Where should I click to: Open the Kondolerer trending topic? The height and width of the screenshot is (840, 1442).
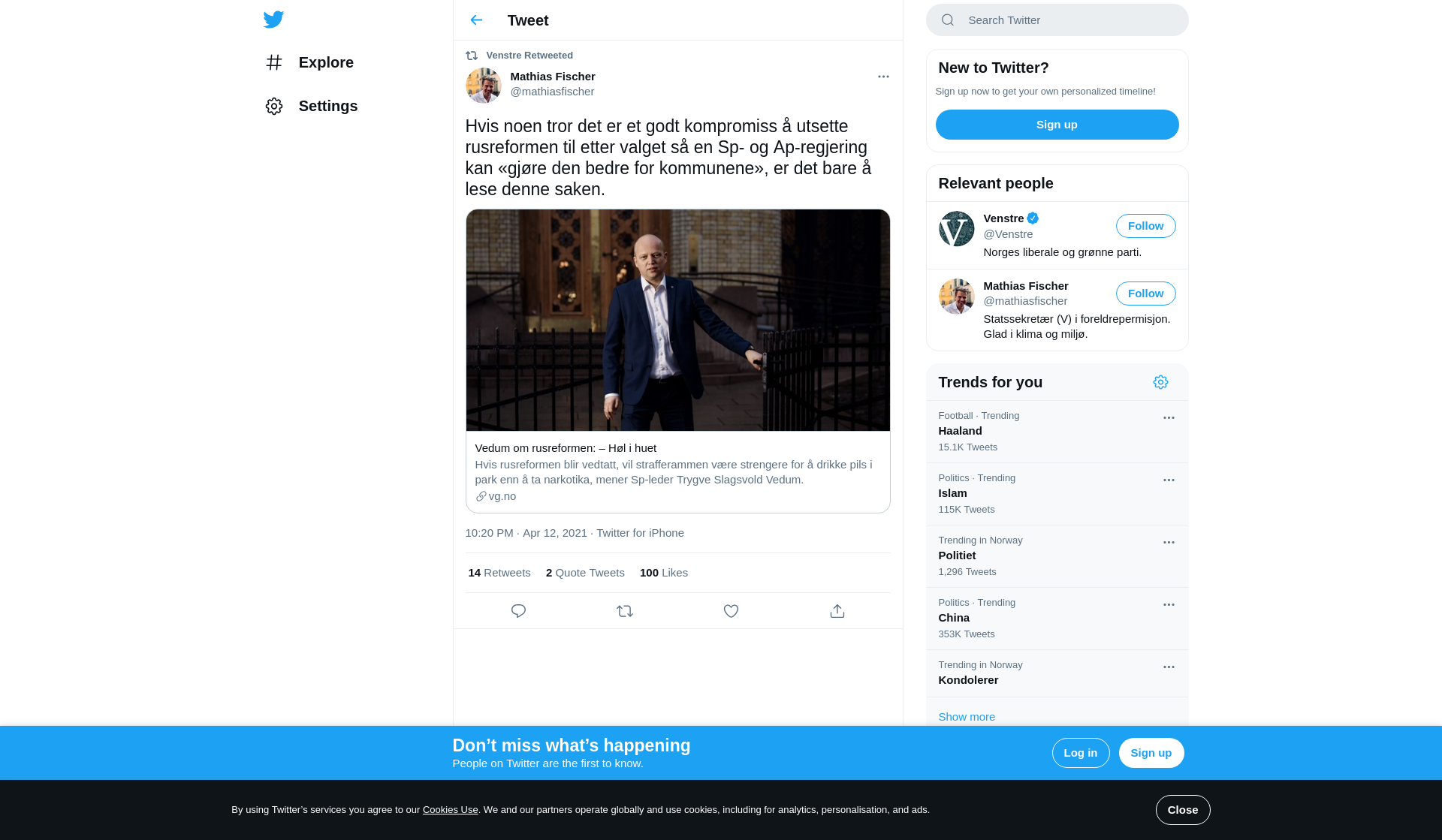(1057, 673)
